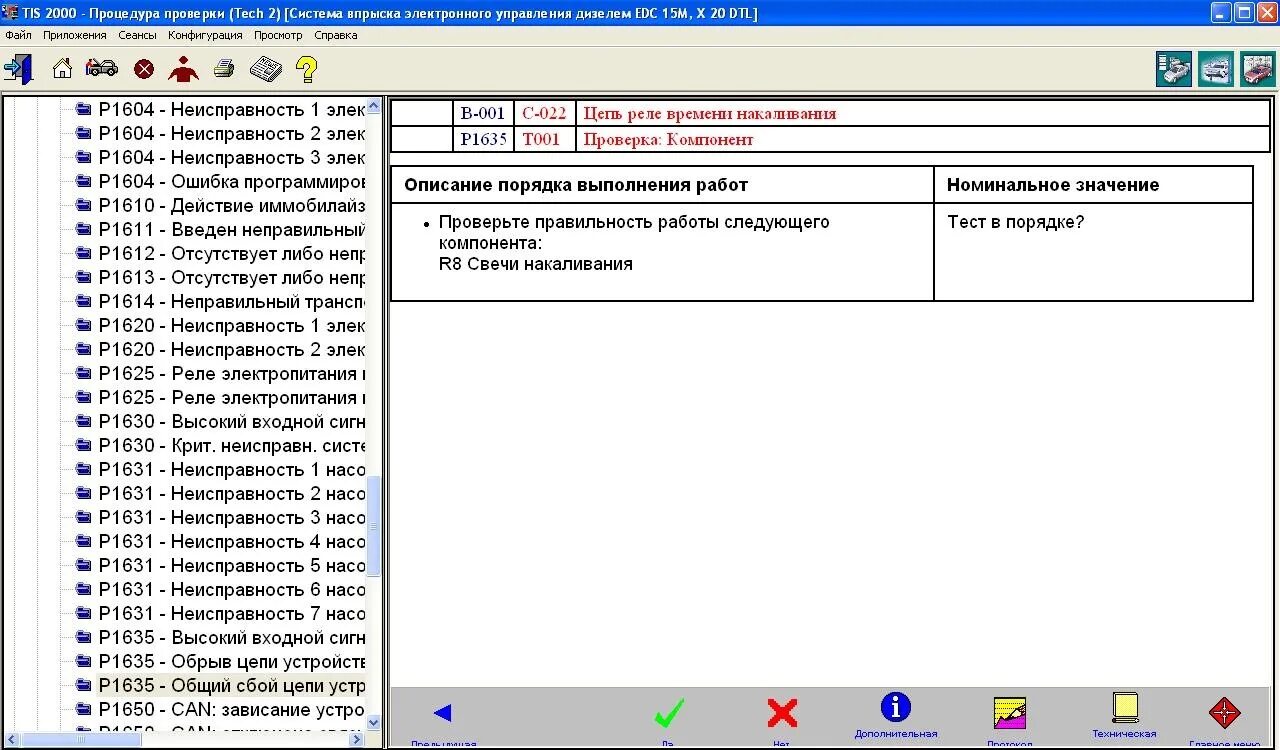
Task: Click the red stop circle icon
Action: pos(144,69)
